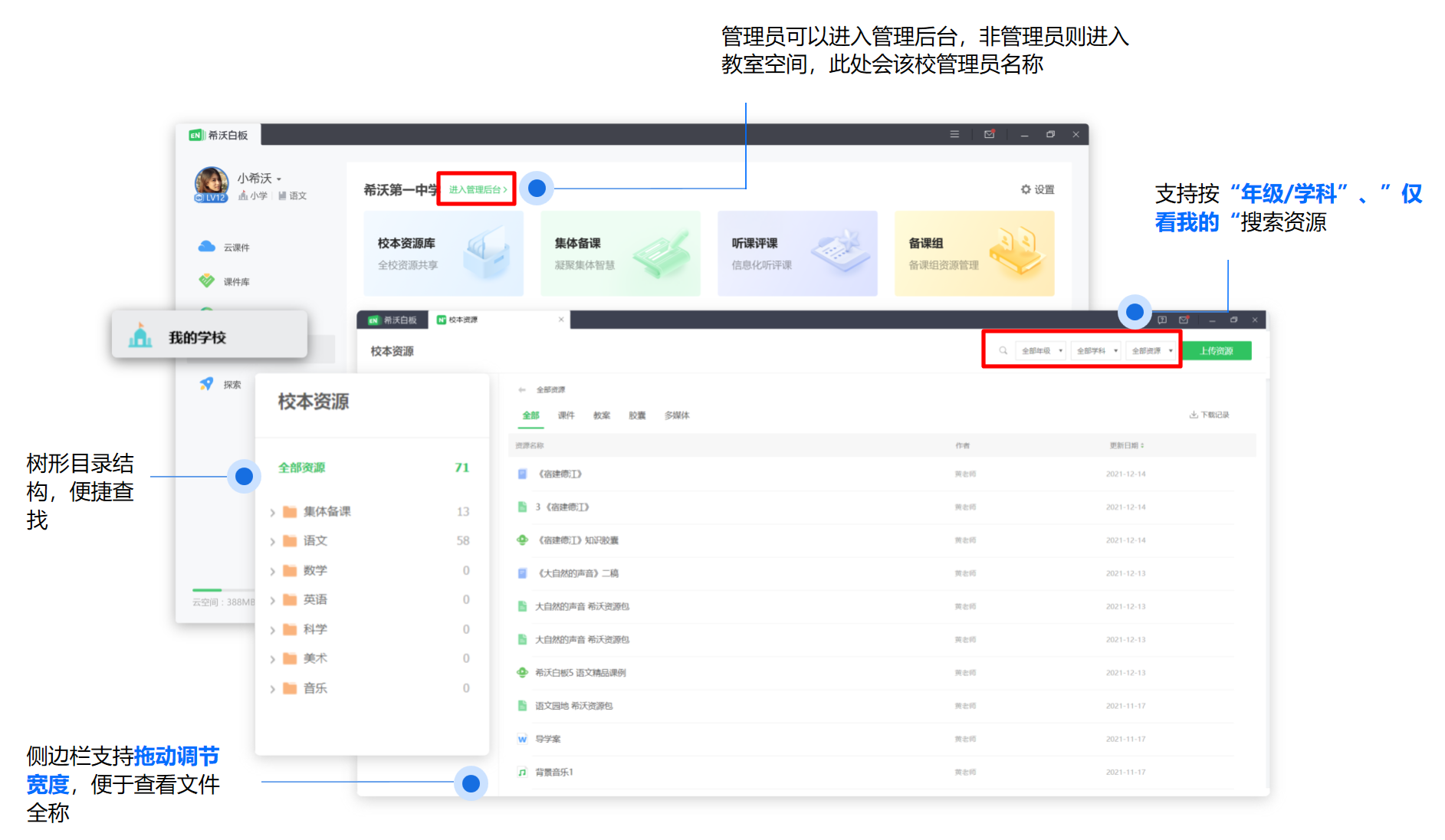This screenshot has height=840, width=1445.
Task: Open hamburger menu in 希沃白板 title bar
Action: [954, 134]
